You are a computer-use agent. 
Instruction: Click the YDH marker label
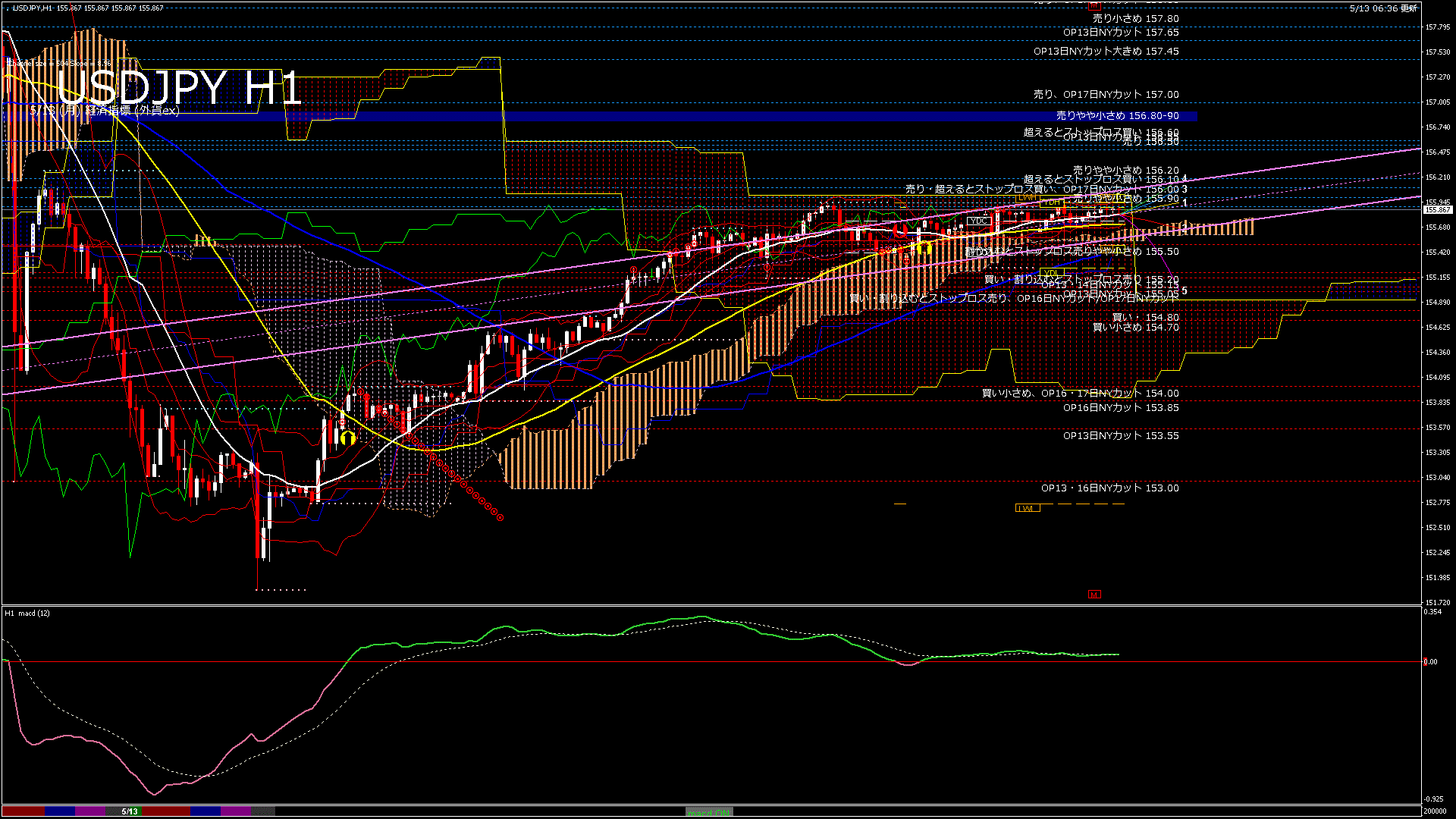tap(1051, 202)
